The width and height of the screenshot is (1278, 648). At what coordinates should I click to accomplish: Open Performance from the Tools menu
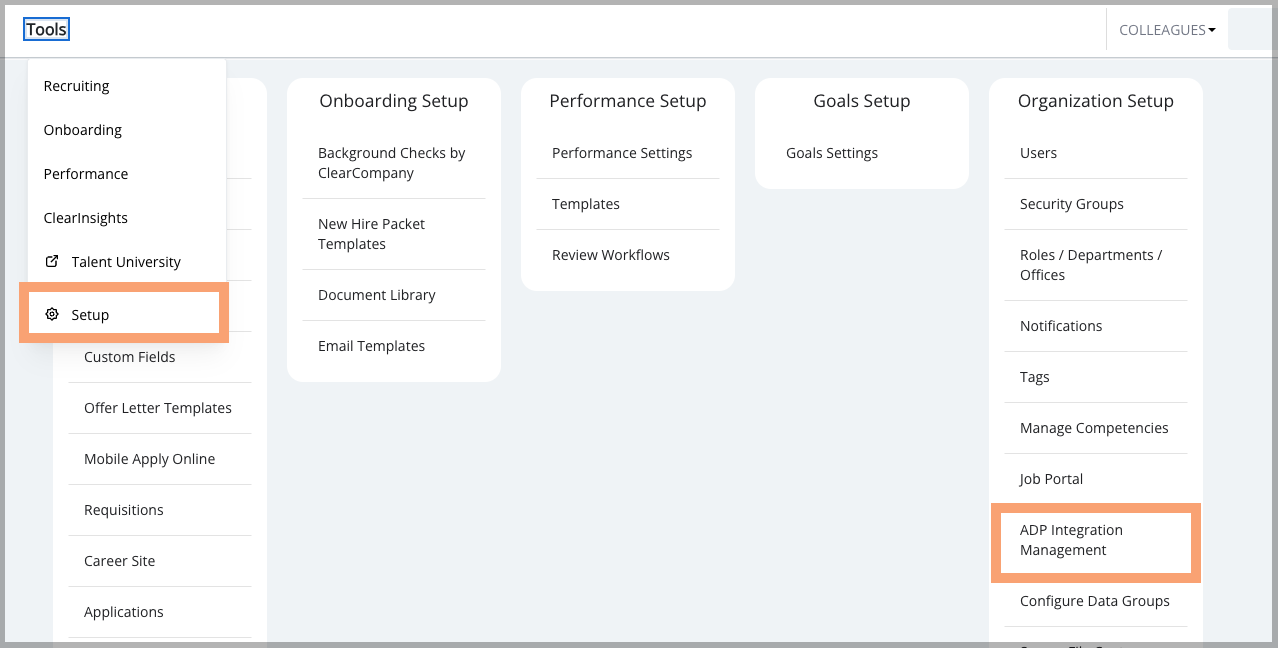[x=86, y=174]
